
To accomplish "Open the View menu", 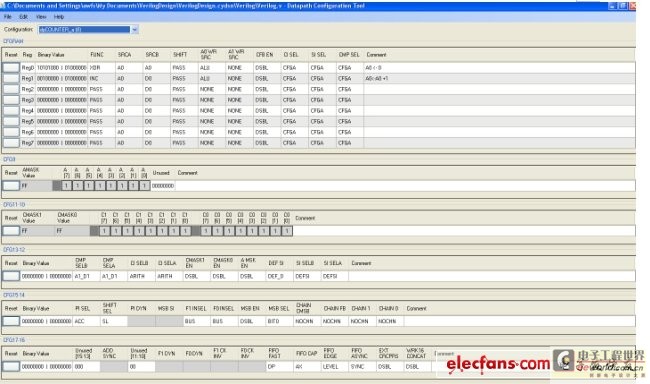I will tap(41, 17).
